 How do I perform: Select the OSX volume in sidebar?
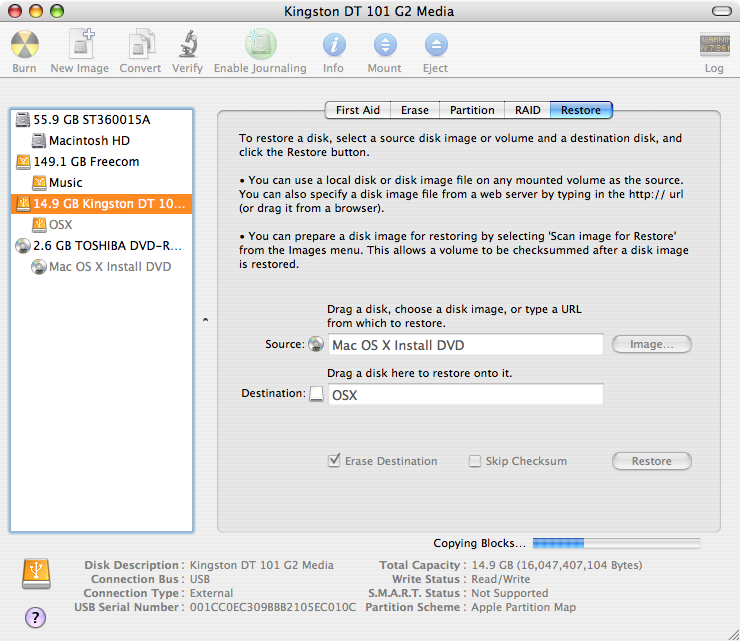click(101, 225)
